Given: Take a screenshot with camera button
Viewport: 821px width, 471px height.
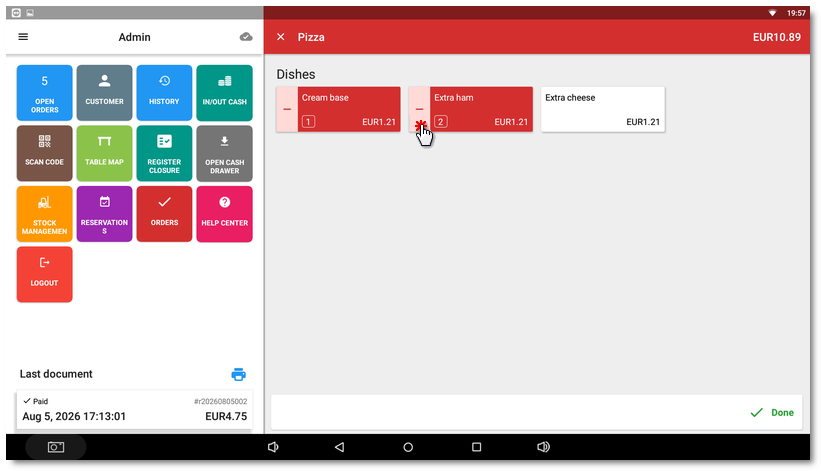Looking at the screenshot, I should coord(56,447).
